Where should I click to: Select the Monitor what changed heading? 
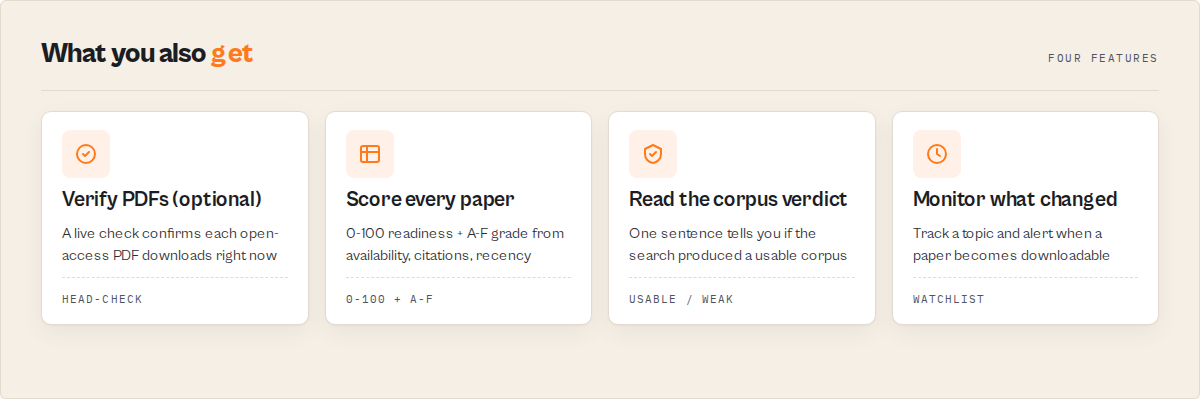1015,199
